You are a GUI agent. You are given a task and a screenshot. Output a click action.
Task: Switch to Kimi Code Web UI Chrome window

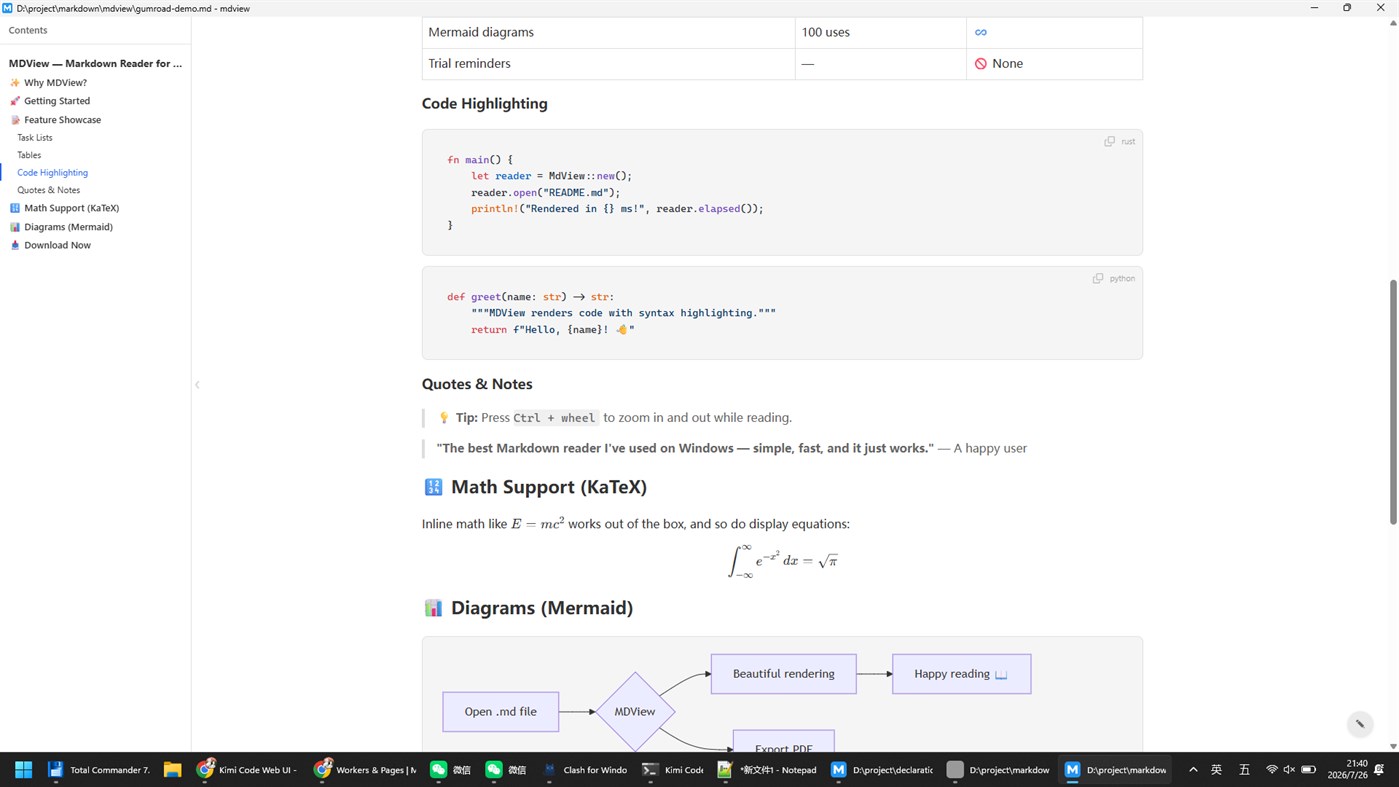248,769
